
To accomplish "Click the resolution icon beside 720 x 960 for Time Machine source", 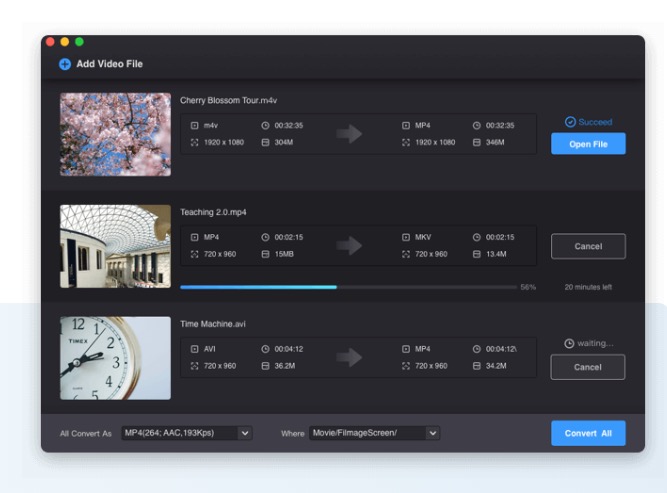I will (x=195, y=366).
